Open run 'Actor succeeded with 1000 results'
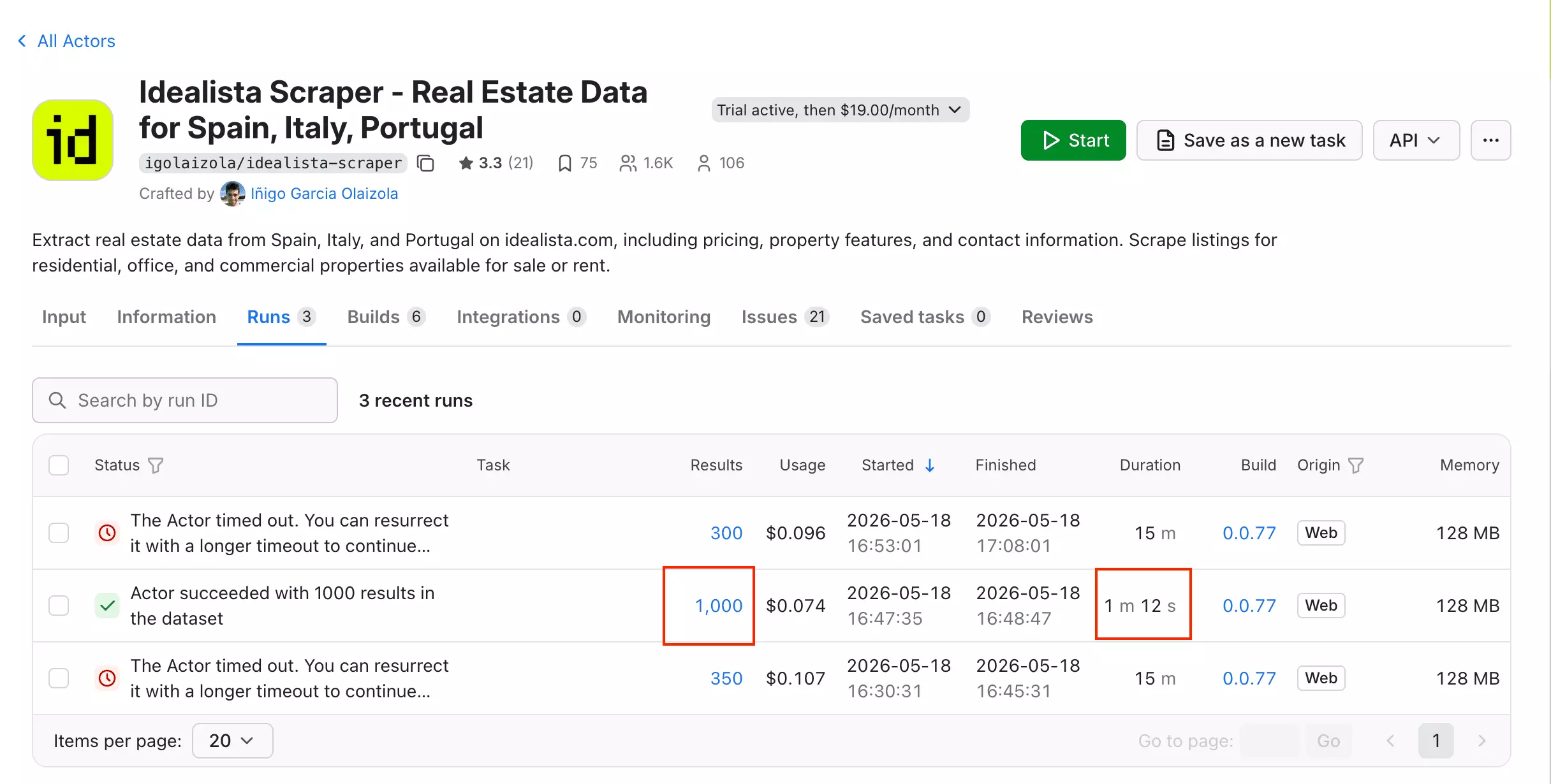Screen dimensions: 1551x784 (283, 606)
